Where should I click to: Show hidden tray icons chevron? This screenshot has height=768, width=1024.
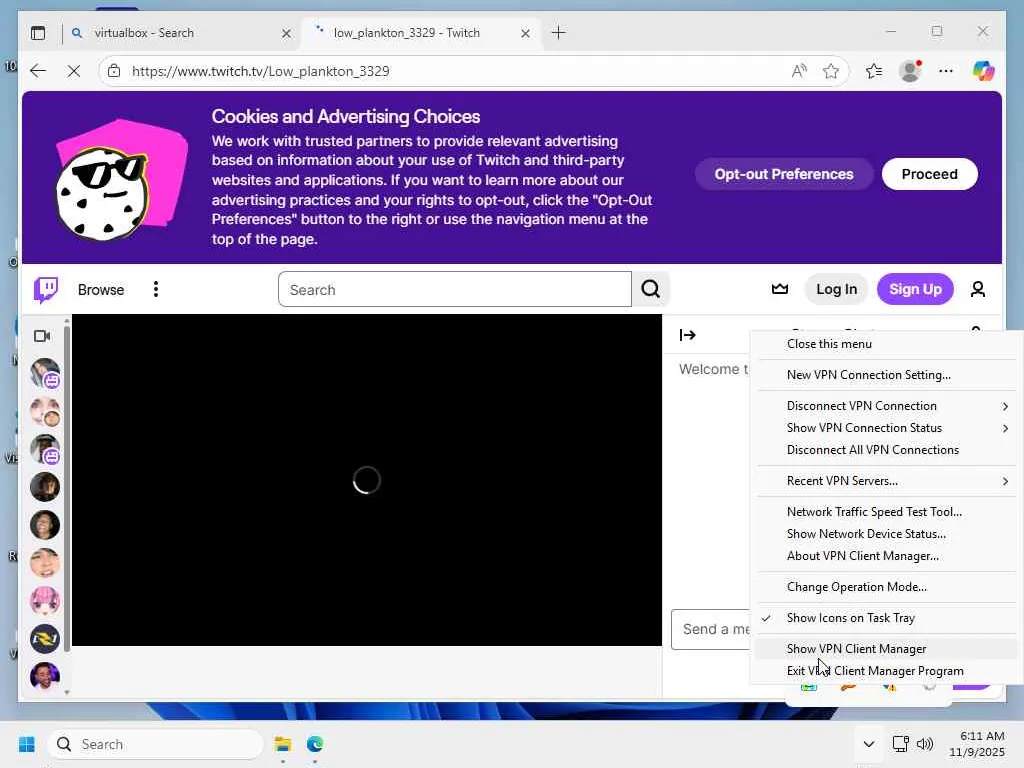[869, 744]
